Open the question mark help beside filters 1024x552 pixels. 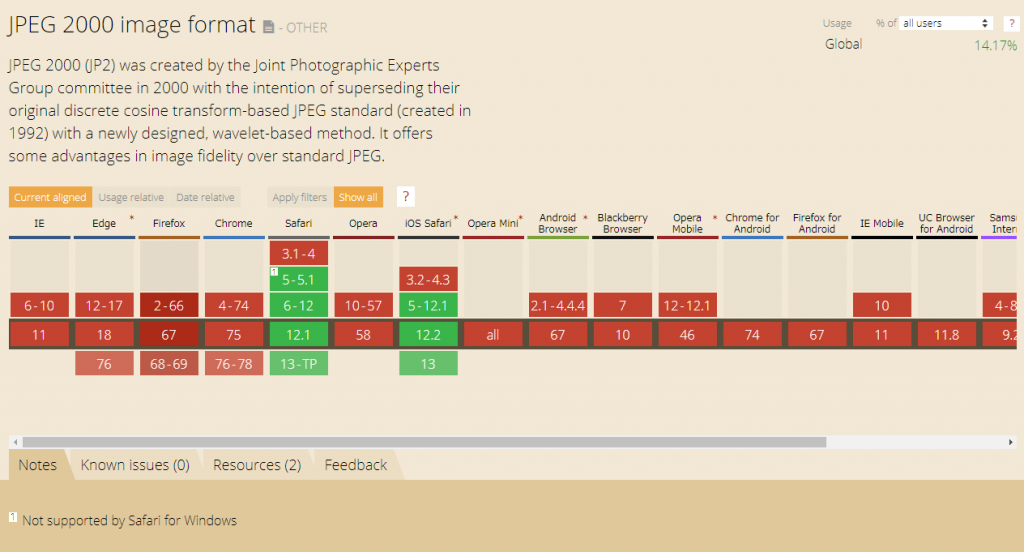click(406, 197)
